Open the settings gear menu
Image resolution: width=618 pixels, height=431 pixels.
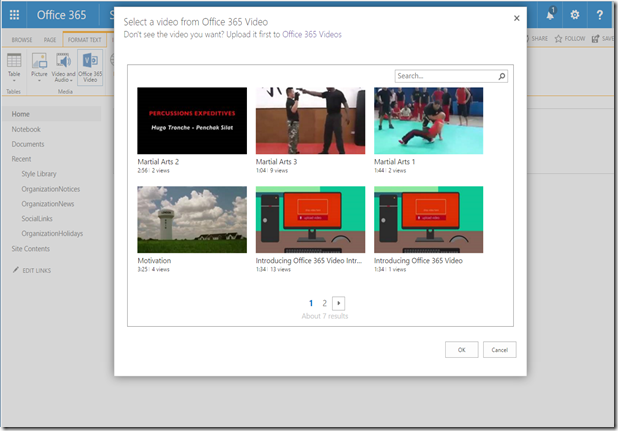click(x=575, y=15)
